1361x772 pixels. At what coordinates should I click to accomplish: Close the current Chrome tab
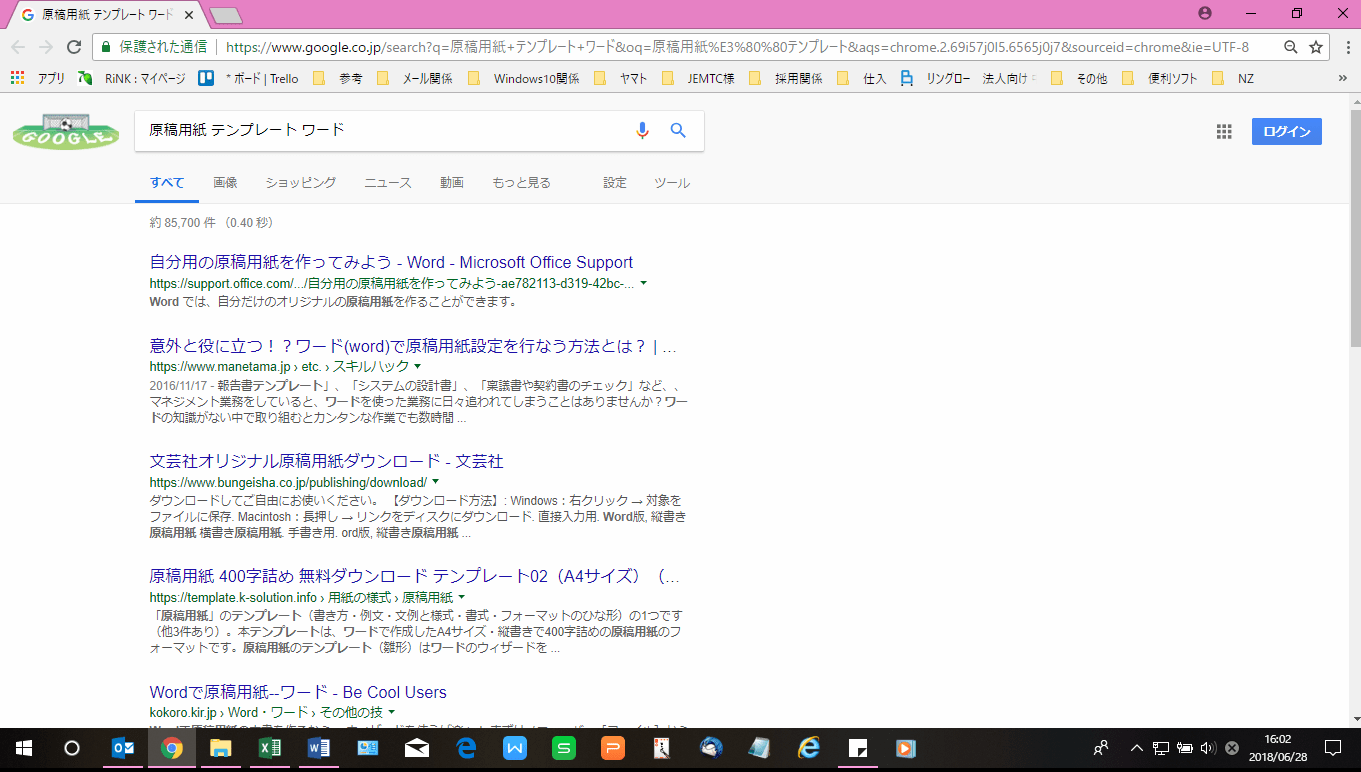pos(189,15)
